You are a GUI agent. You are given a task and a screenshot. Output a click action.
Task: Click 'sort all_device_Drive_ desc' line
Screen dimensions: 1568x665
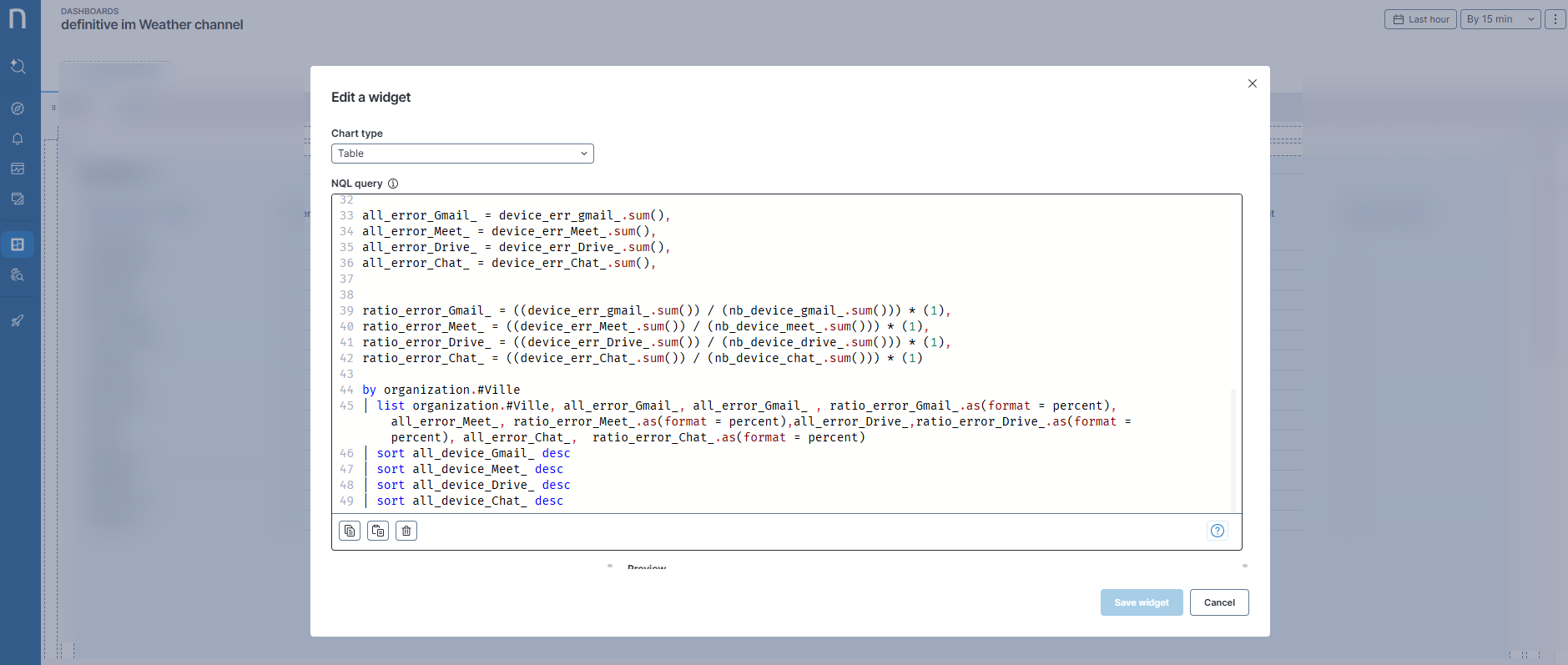(472, 485)
